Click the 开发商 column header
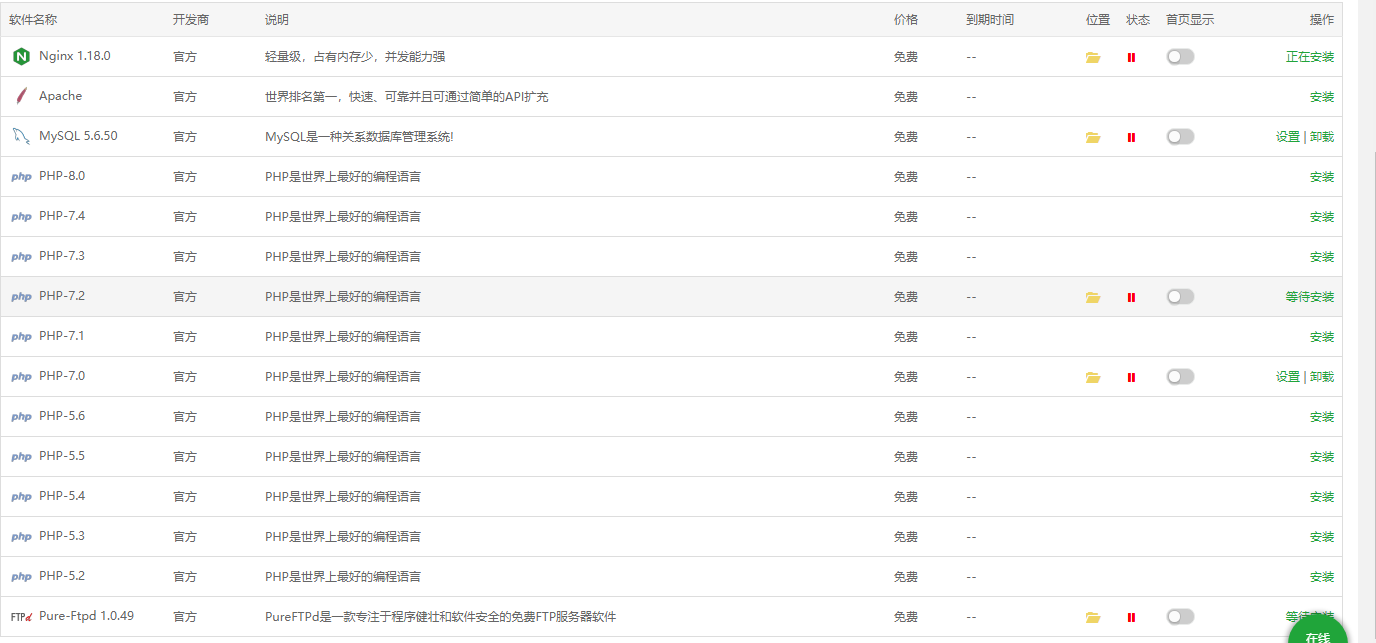The height and width of the screenshot is (643, 1376). pos(191,20)
